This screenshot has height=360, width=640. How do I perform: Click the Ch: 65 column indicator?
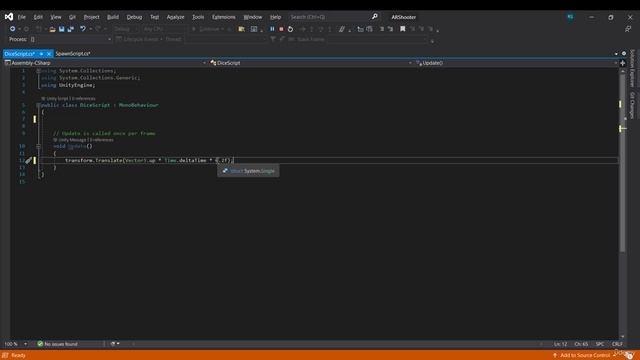(581, 344)
